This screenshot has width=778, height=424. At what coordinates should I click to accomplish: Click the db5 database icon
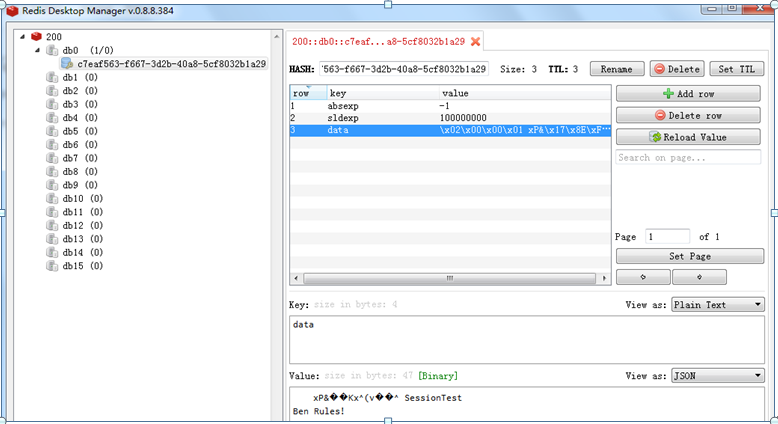[52, 131]
